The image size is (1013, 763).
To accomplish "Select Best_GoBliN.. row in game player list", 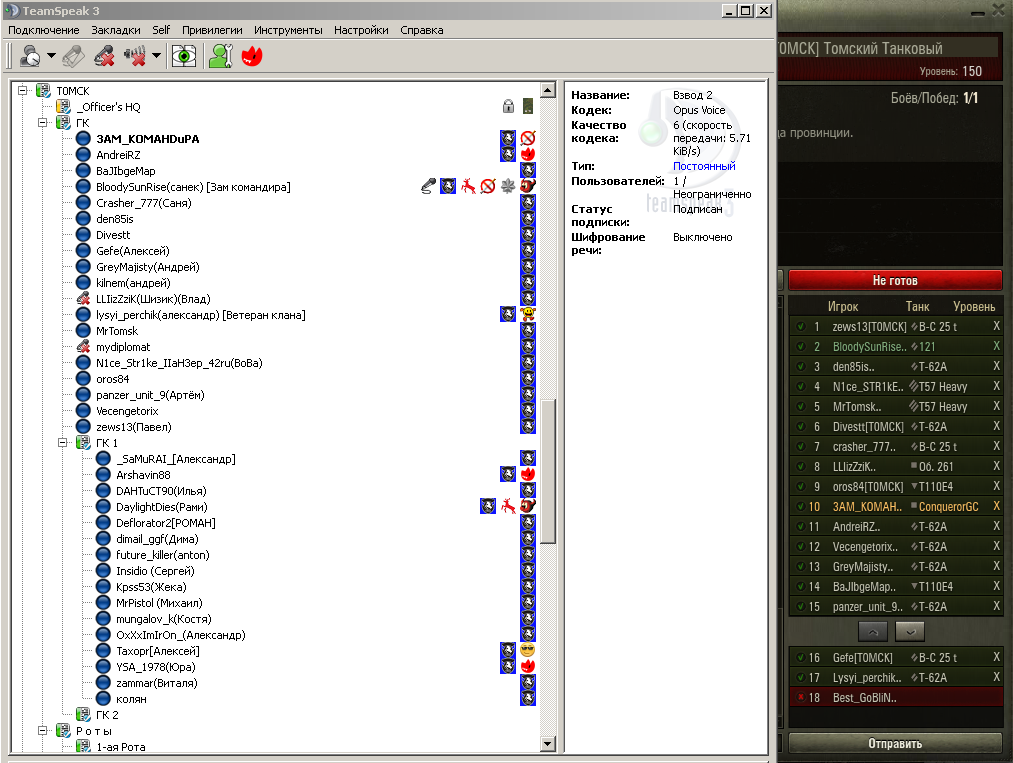I will [895, 698].
